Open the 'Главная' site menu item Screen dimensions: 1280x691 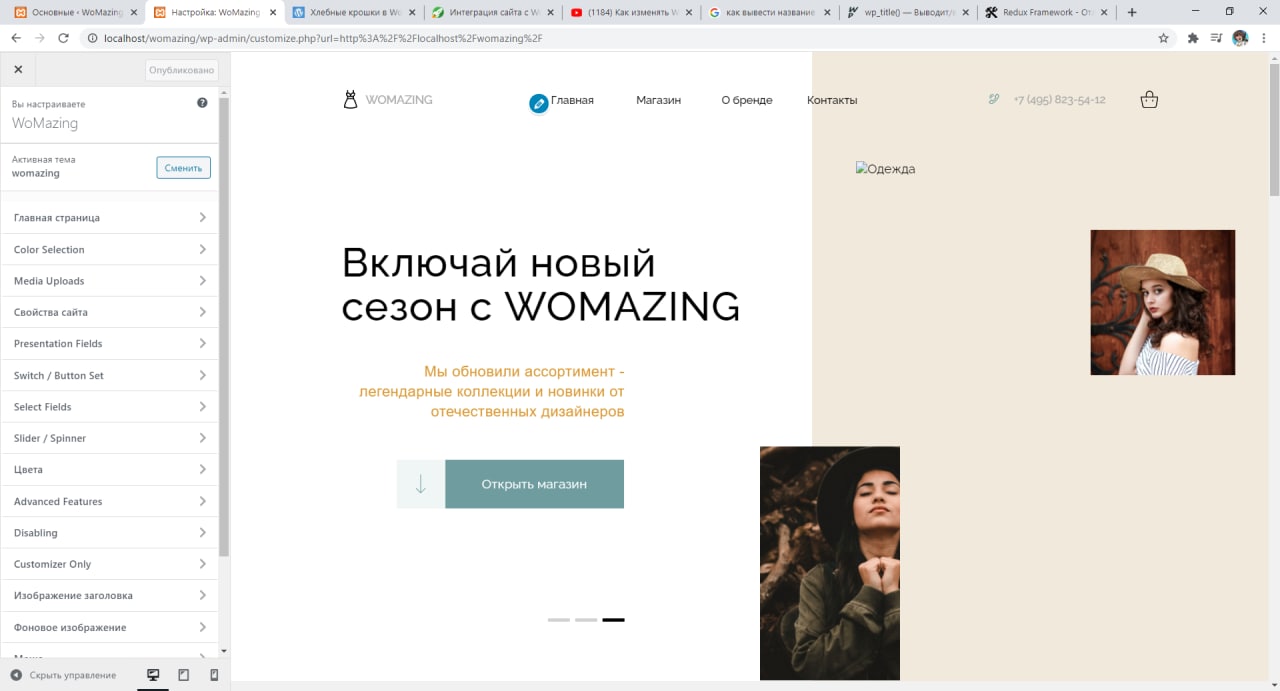(572, 100)
